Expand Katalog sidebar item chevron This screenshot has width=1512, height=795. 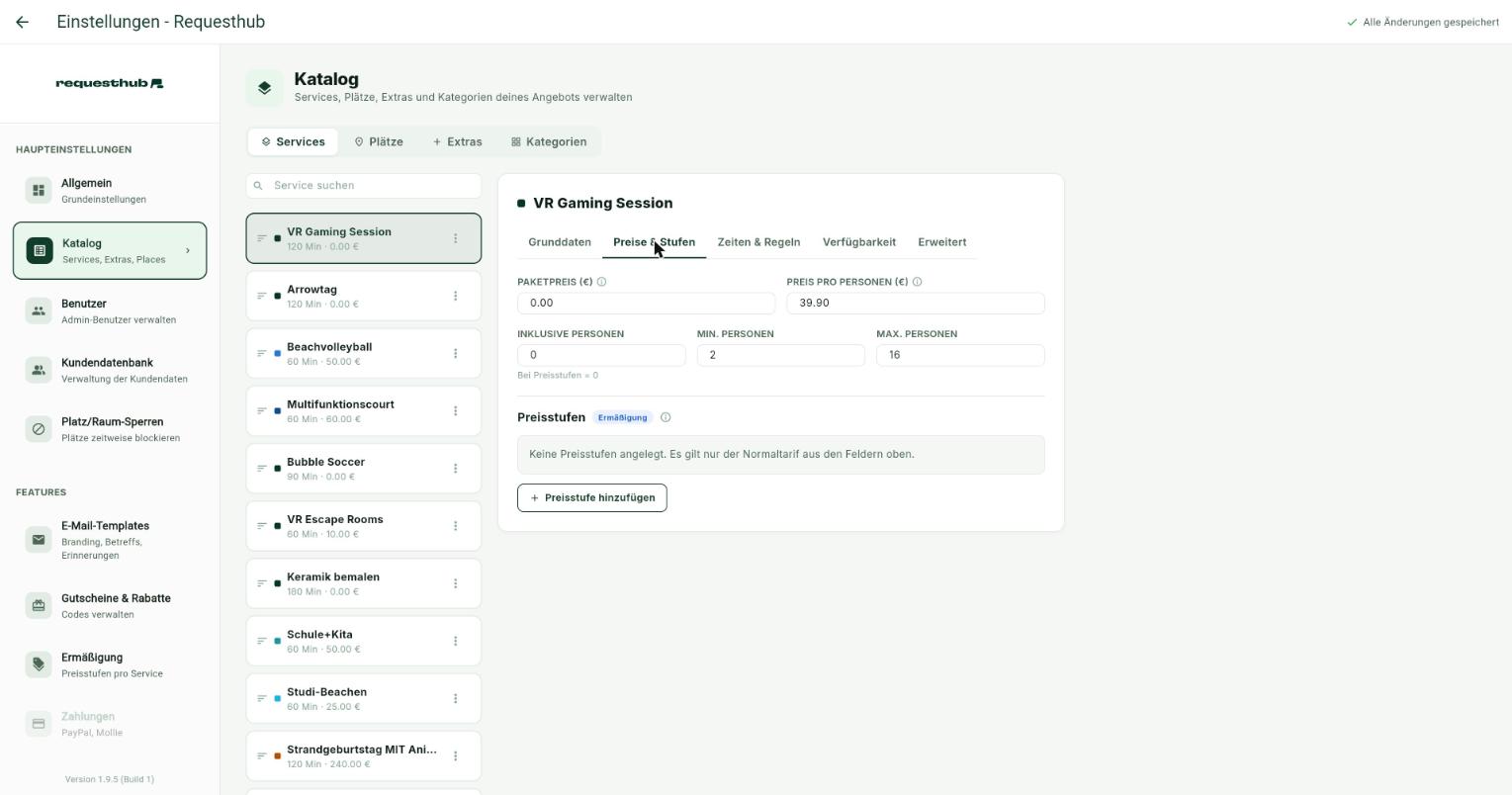point(188,251)
